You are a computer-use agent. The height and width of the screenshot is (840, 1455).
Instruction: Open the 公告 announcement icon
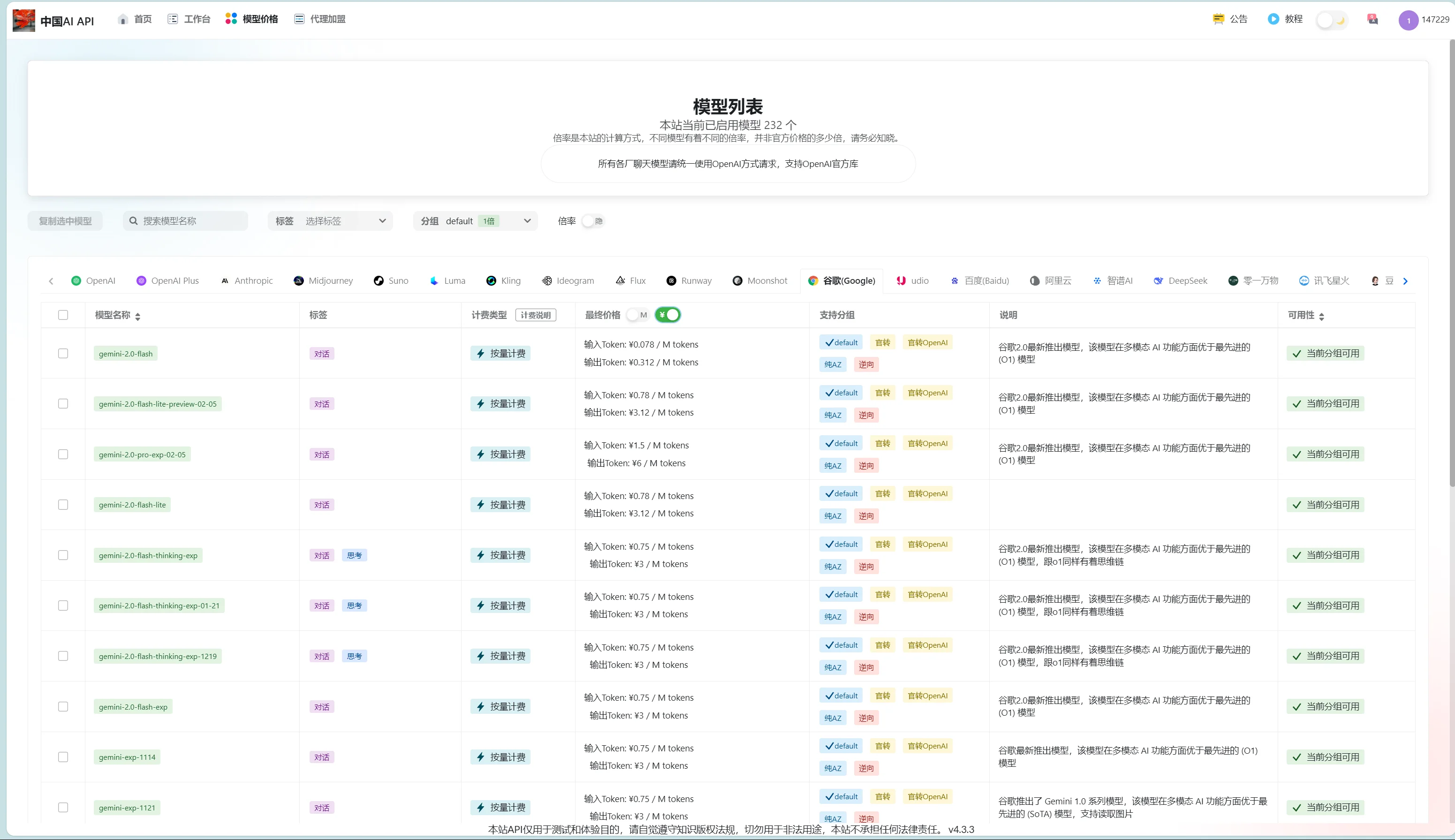(x=1218, y=19)
